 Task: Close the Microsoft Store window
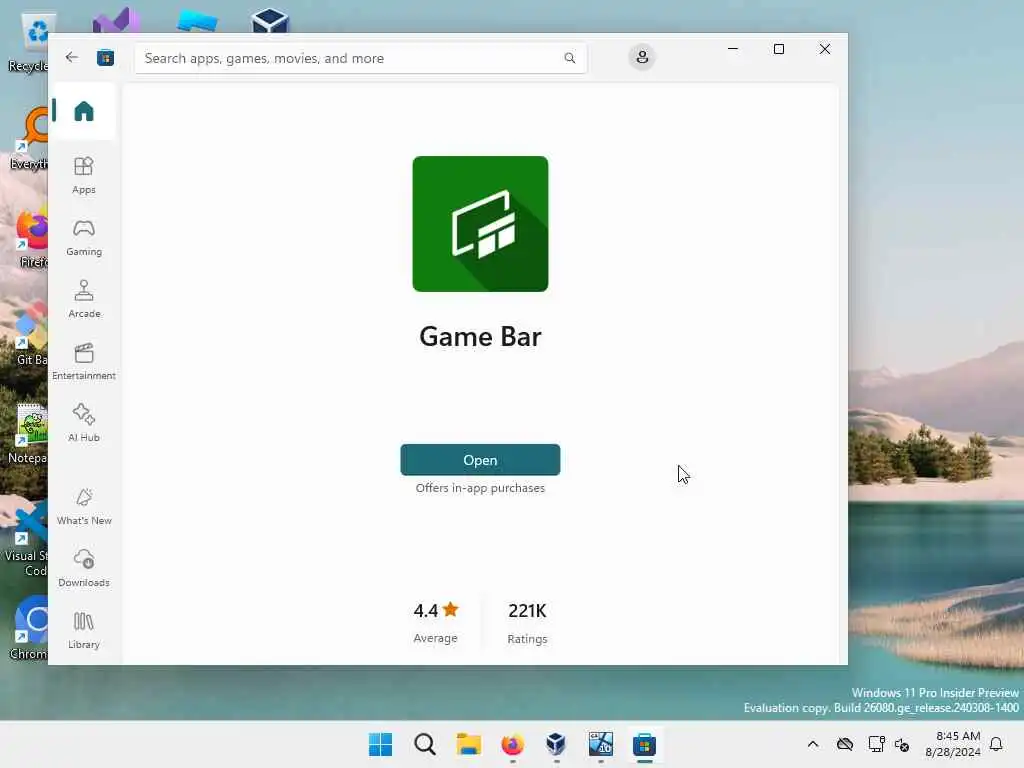point(825,49)
